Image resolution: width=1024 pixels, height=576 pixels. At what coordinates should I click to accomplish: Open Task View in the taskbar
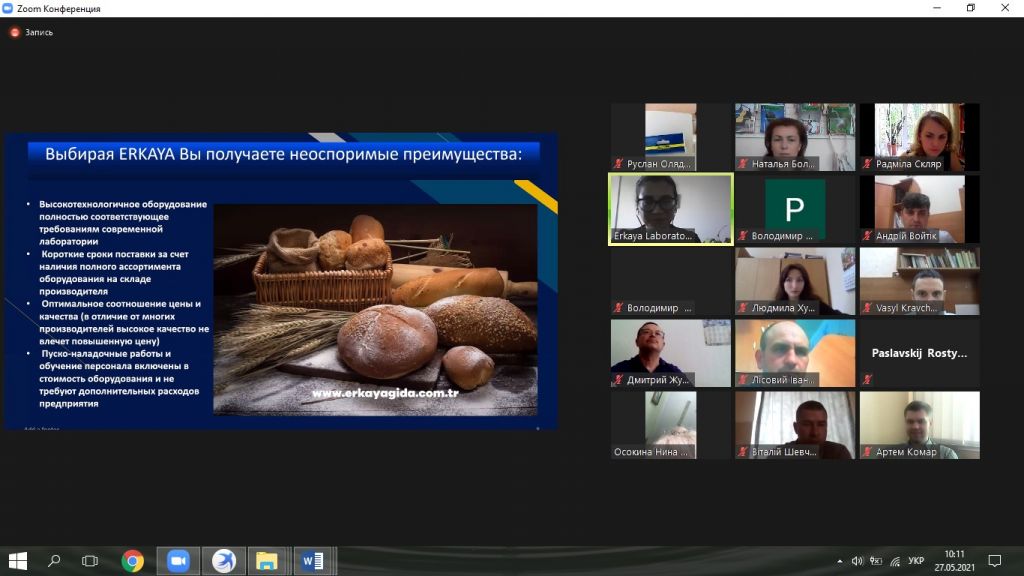point(90,560)
